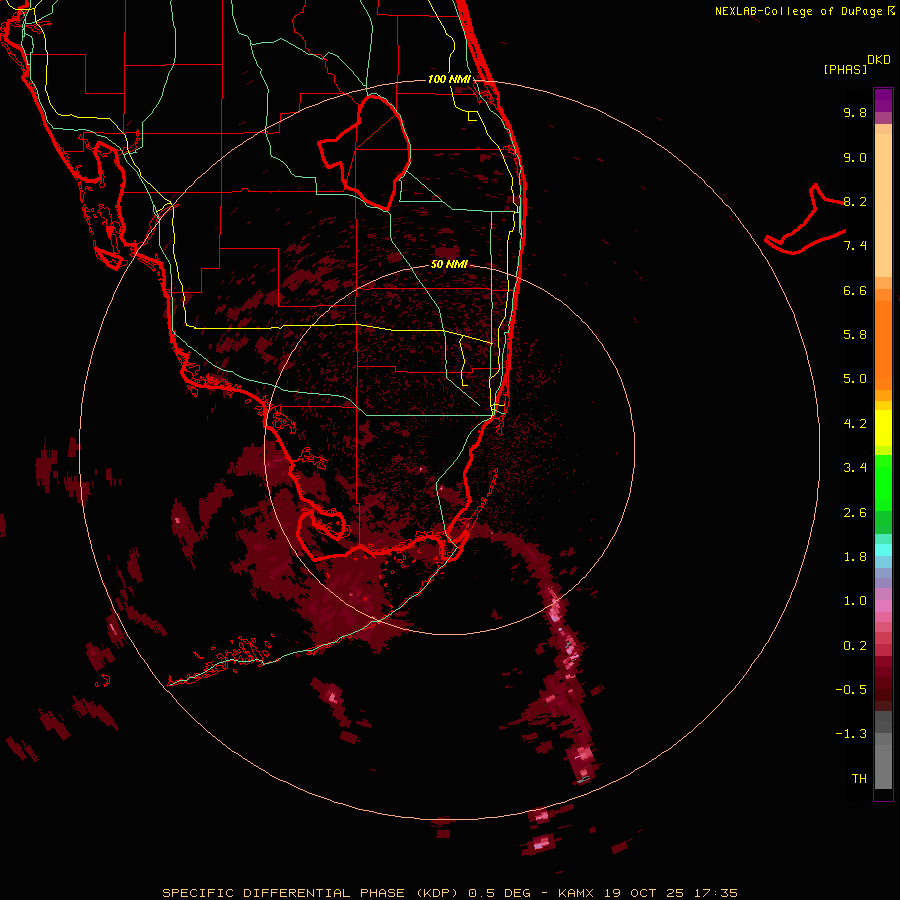This screenshot has height=900, width=900.
Task: Click the 50 NMI range ring label
Action: coord(449,264)
